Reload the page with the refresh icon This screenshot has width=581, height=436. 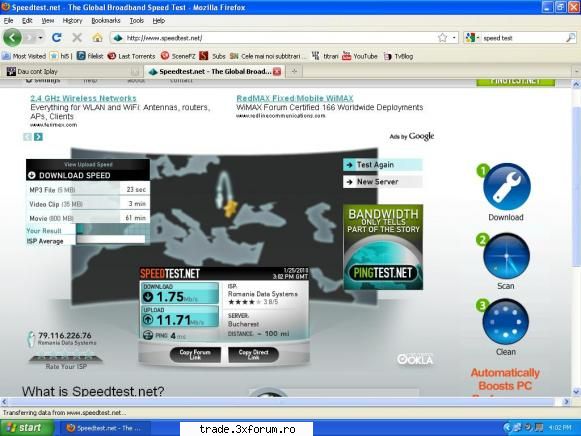click(57, 37)
